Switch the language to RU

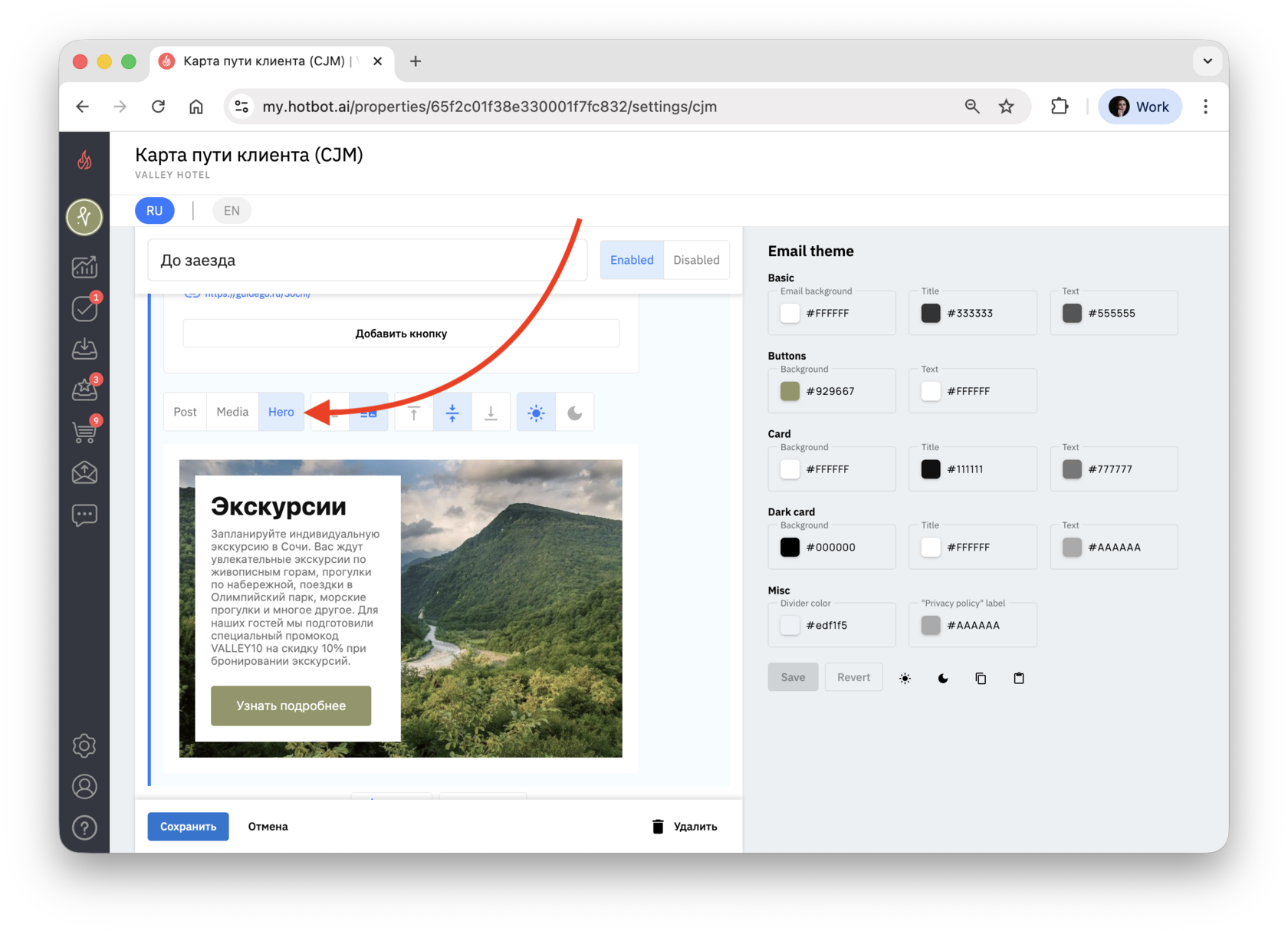[155, 211]
